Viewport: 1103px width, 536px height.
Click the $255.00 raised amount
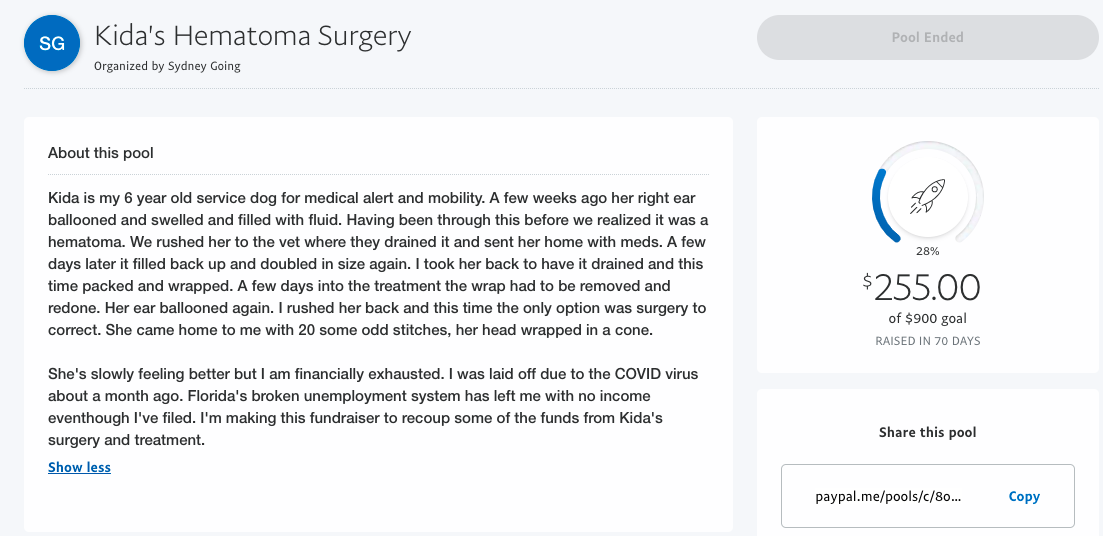pyautogui.click(x=921, y=287)
